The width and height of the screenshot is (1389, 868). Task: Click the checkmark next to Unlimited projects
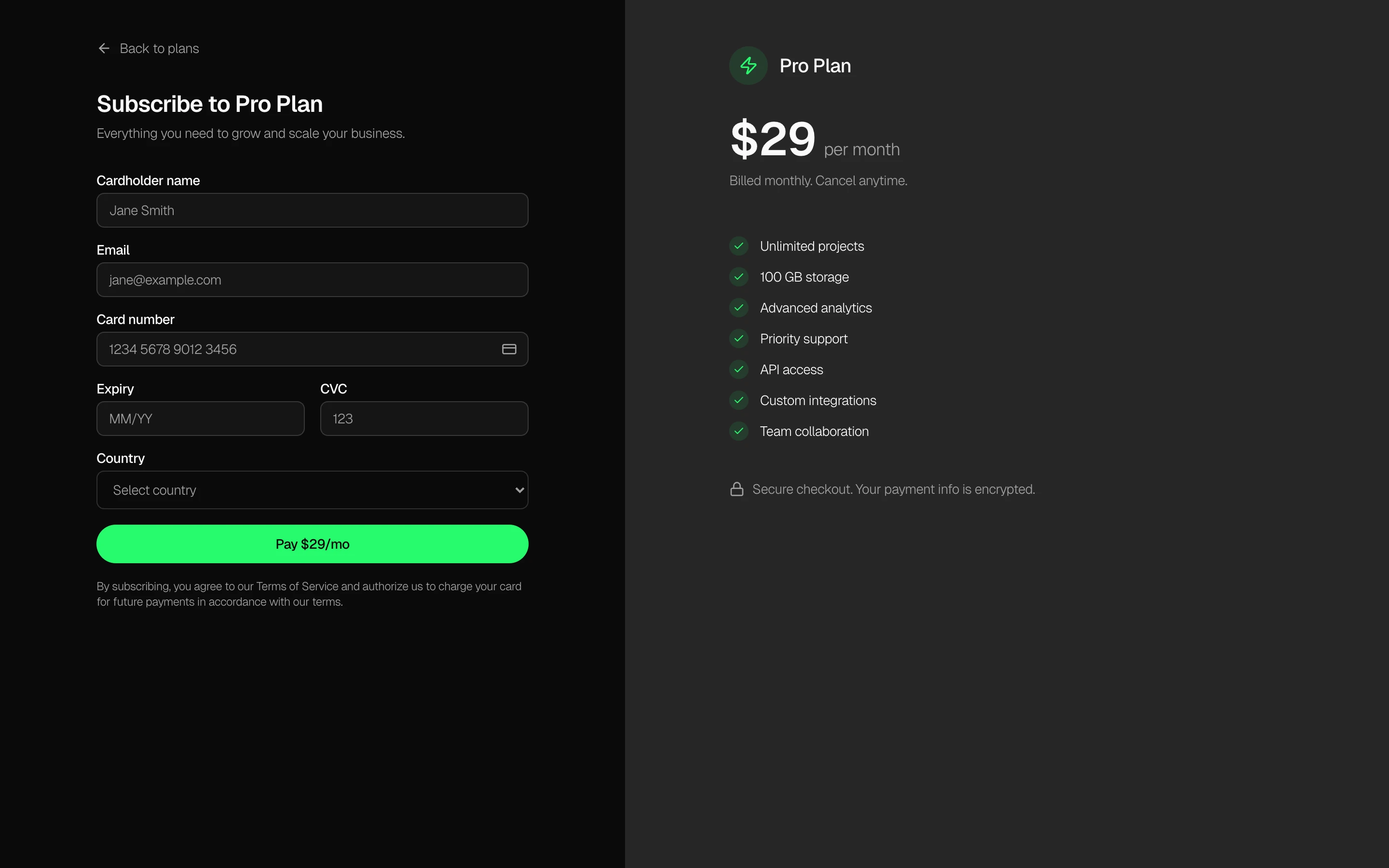739,246
